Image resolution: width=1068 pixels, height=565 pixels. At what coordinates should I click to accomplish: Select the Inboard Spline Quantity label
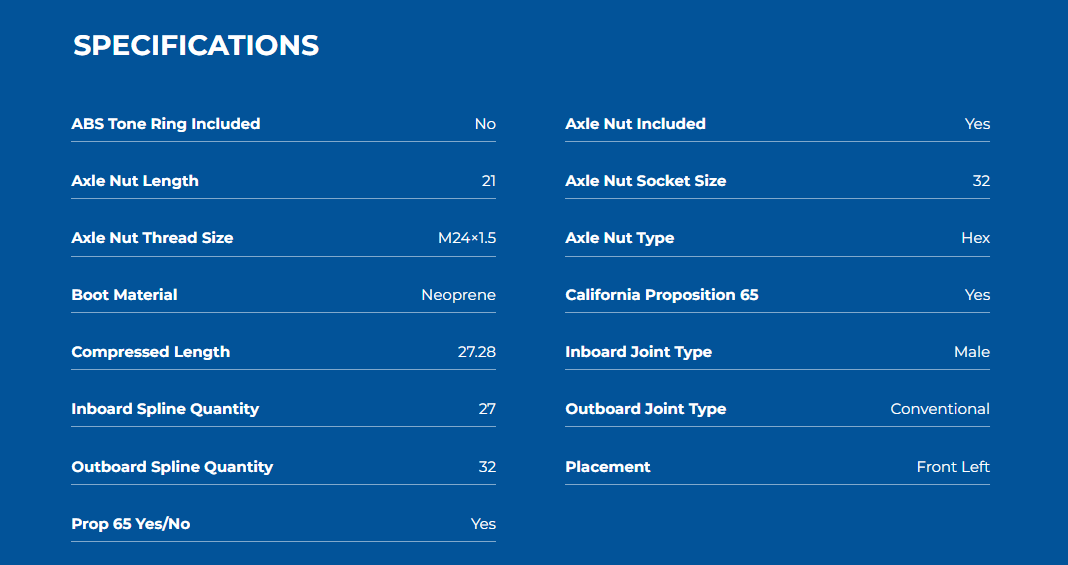point(165,409)
